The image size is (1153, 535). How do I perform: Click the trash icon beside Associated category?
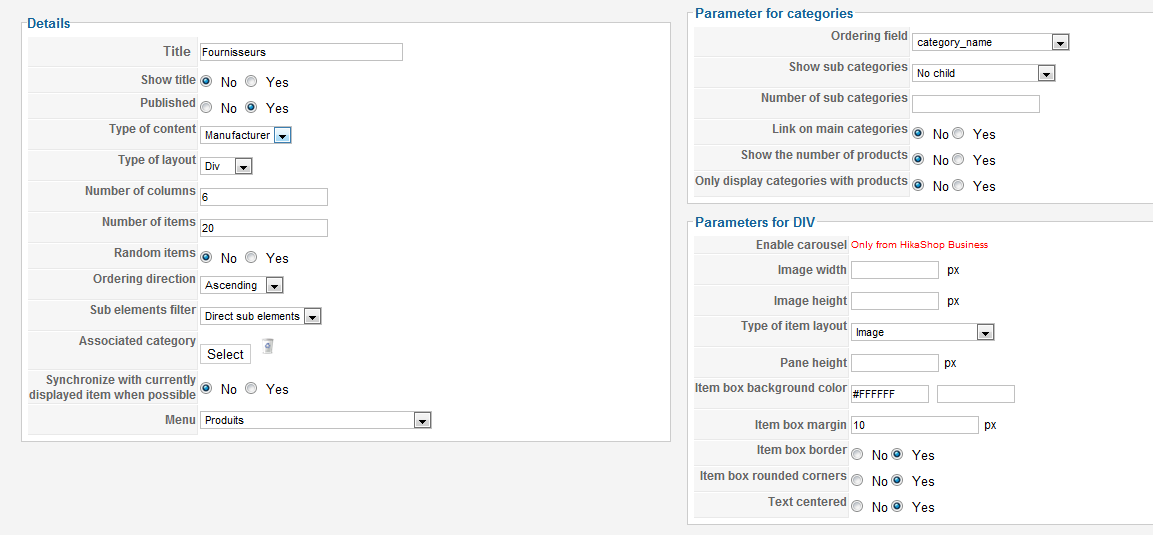268,346
